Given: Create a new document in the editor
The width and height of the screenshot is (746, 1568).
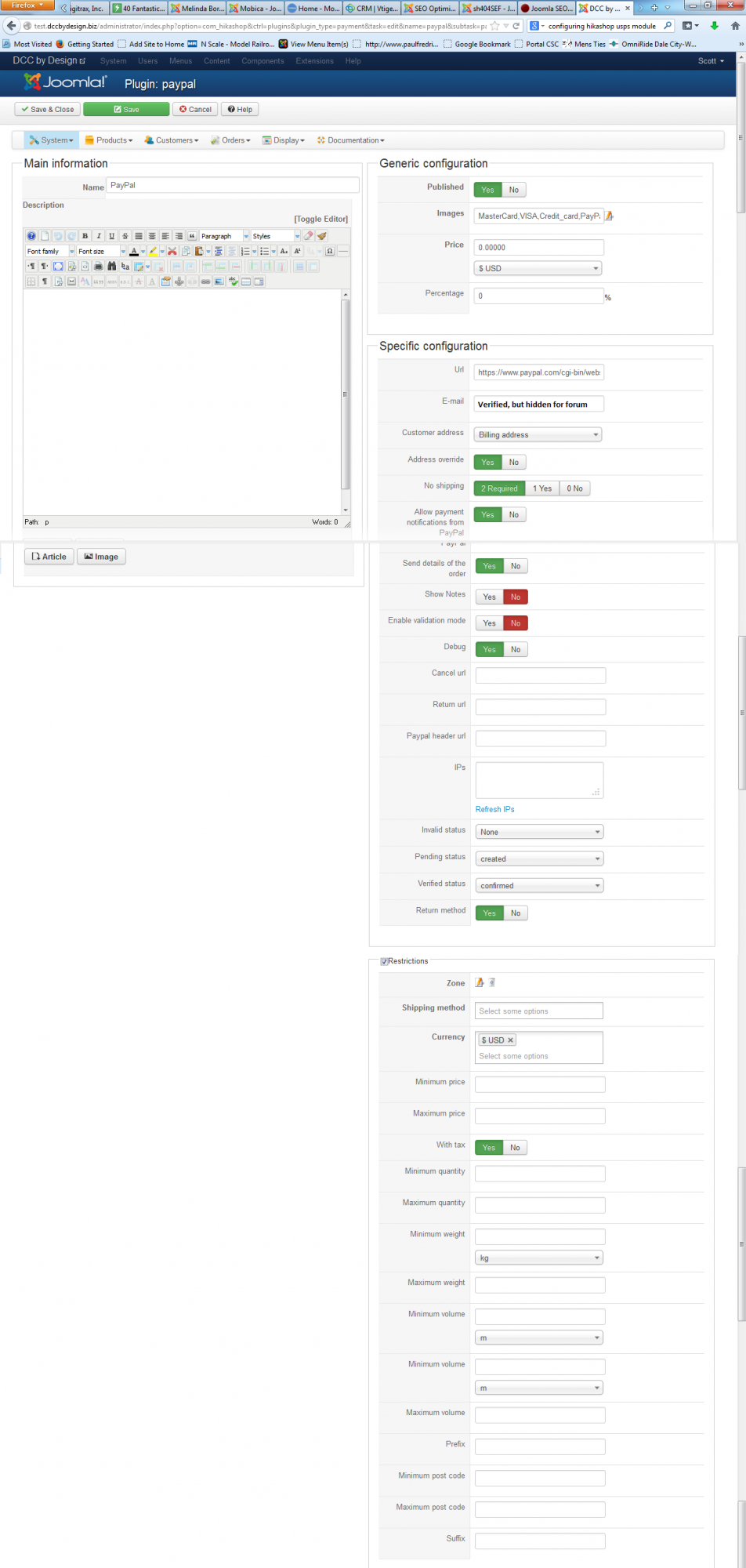Looking at the screenshot, I should (45, 236).
